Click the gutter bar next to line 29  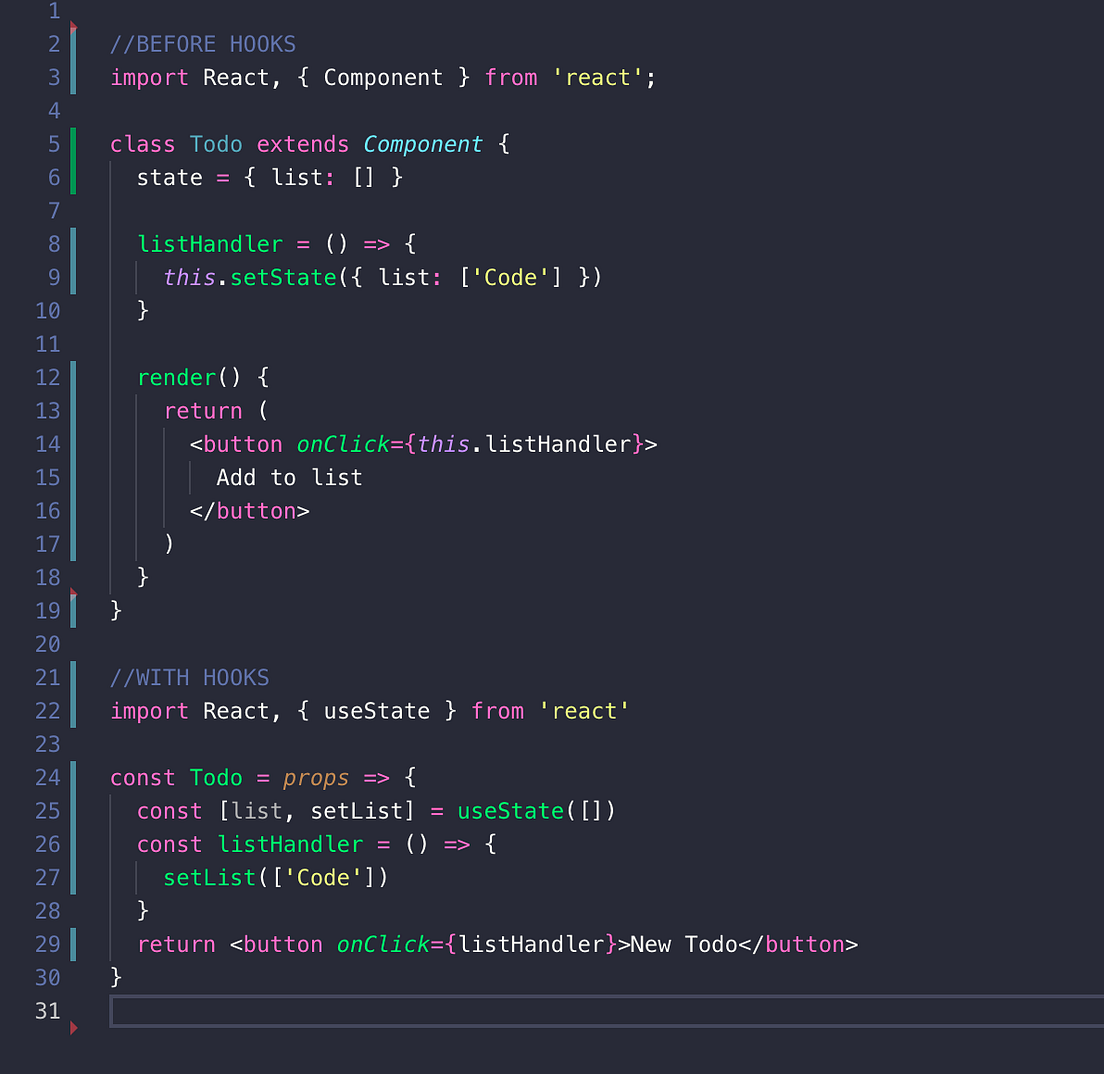coord(74,944)
